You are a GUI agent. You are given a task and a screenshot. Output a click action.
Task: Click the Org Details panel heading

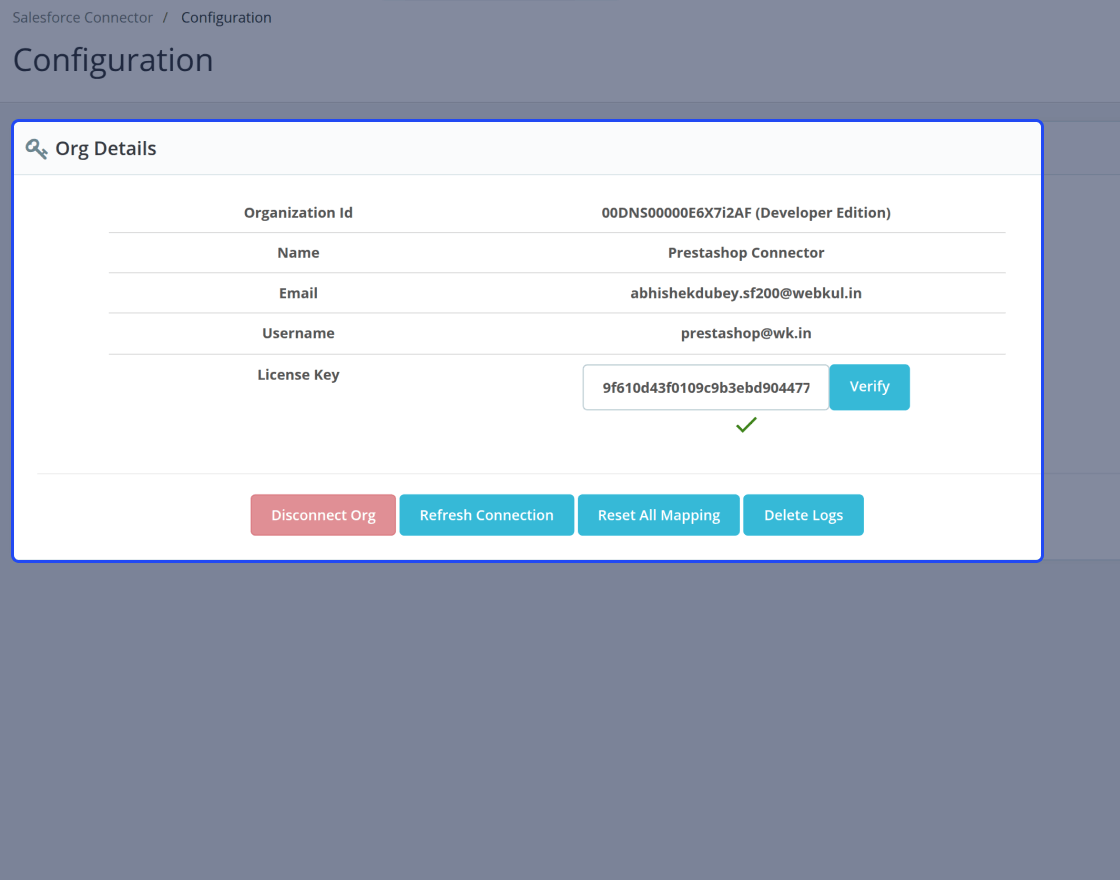point(106,149)
